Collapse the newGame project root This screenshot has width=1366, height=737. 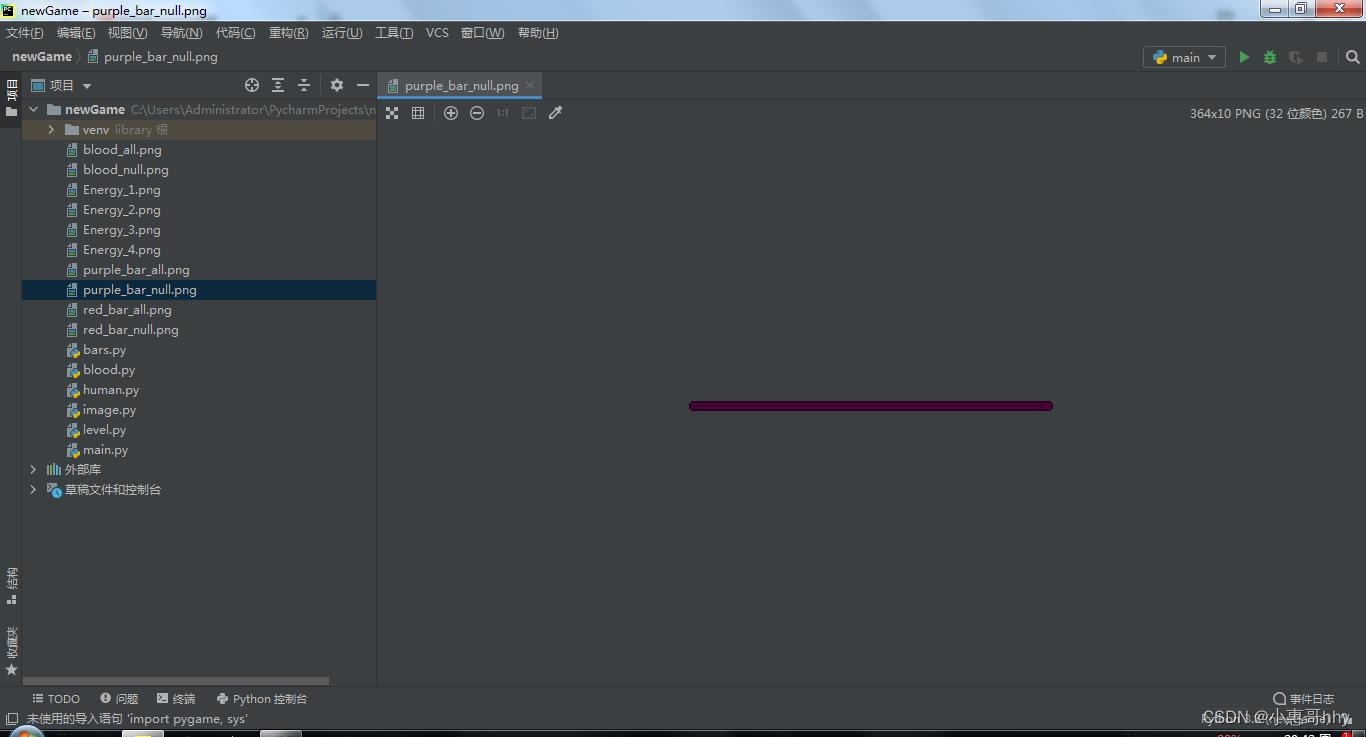(x=34, y=110)
